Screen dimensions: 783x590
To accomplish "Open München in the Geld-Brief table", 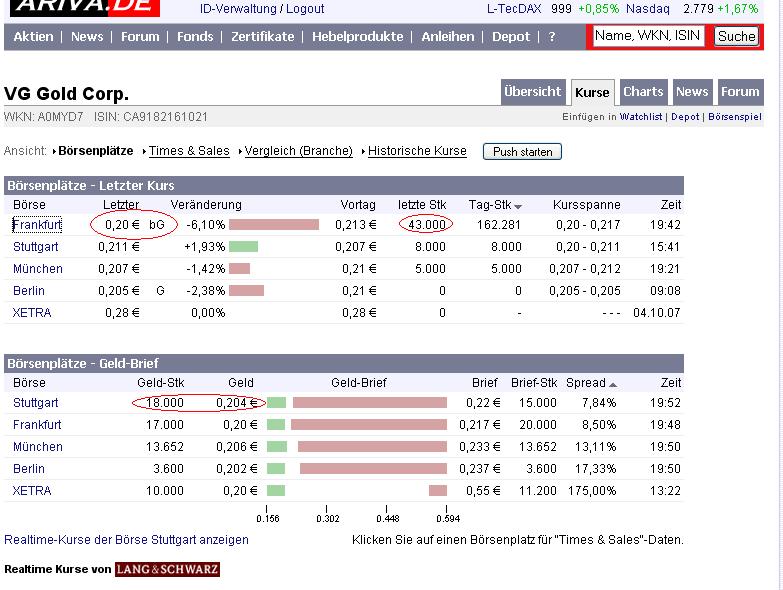I will [x=38, y=446].
